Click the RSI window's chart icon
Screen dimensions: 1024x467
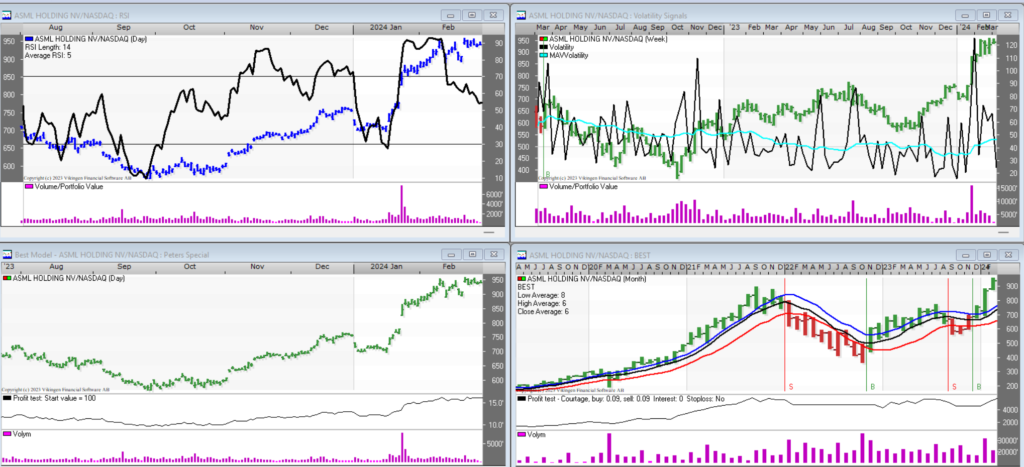coord(7,14)
